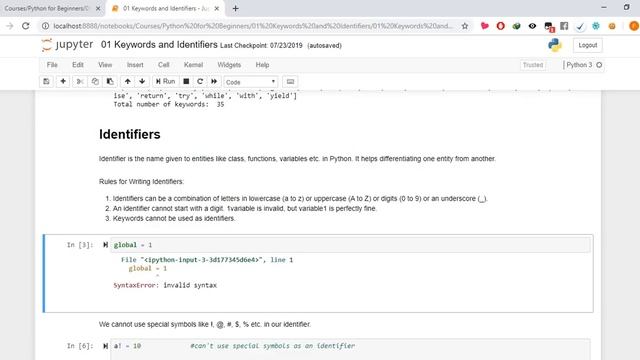Interrupt the kernel with stop icon
The width and height of the screenshot is (640, 360).
click(x=186, y=82)
